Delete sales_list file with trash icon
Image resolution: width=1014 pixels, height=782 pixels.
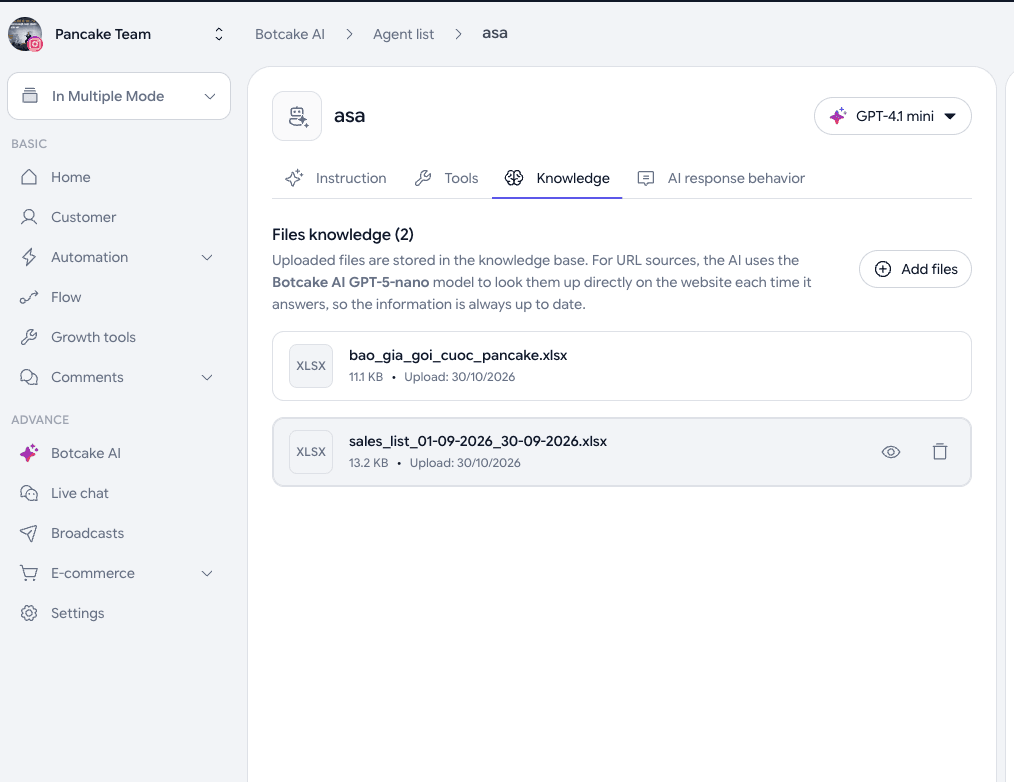pos(940,451)
